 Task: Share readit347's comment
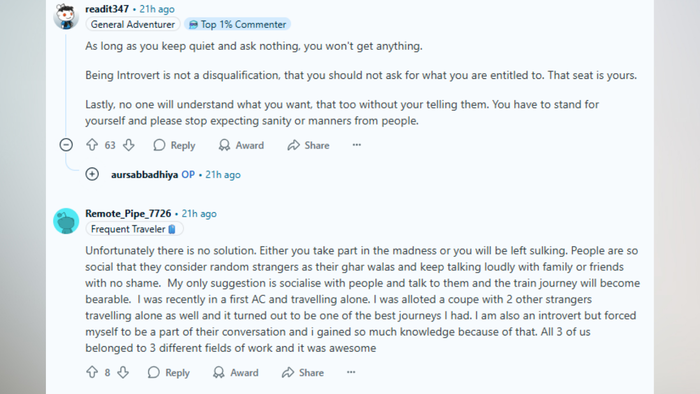[x=308, y=145]
